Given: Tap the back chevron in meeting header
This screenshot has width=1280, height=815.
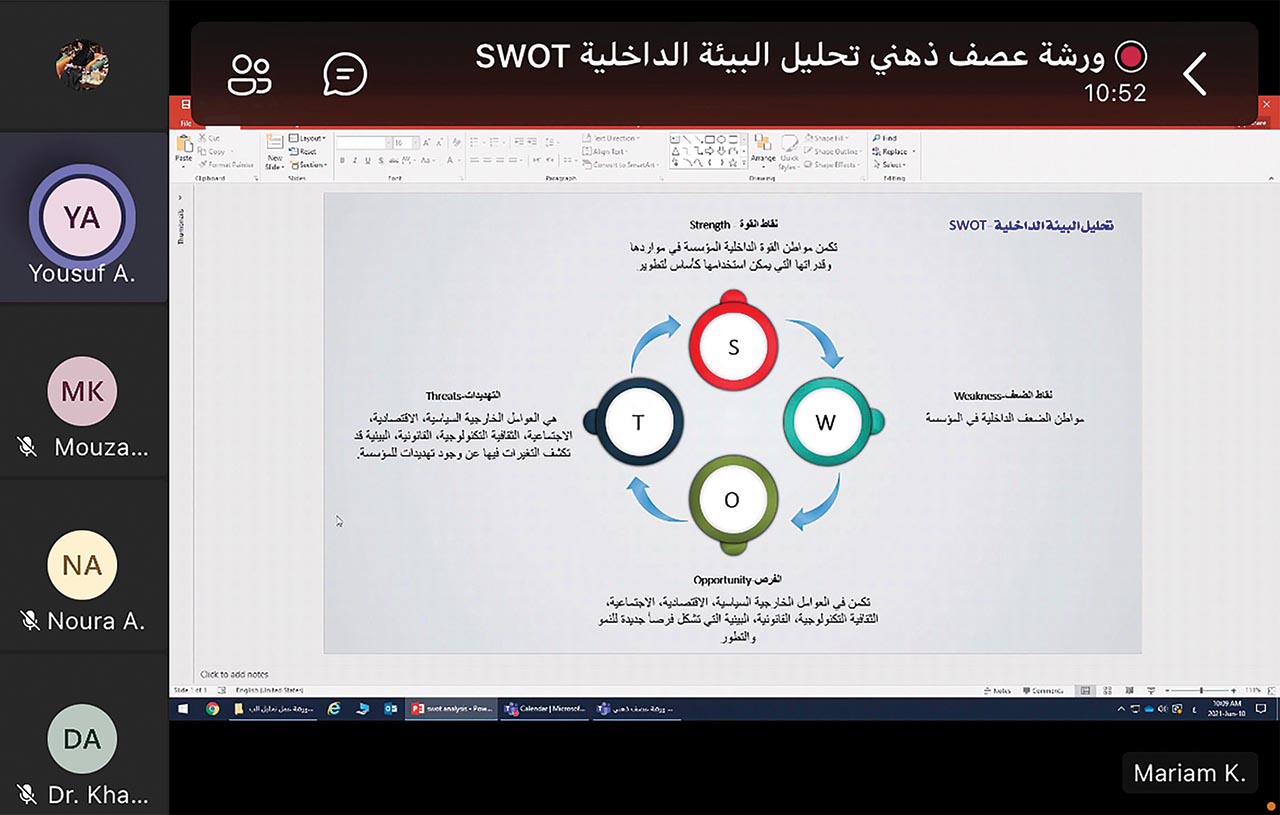Looking at the screenshot, I should 1195,74.
